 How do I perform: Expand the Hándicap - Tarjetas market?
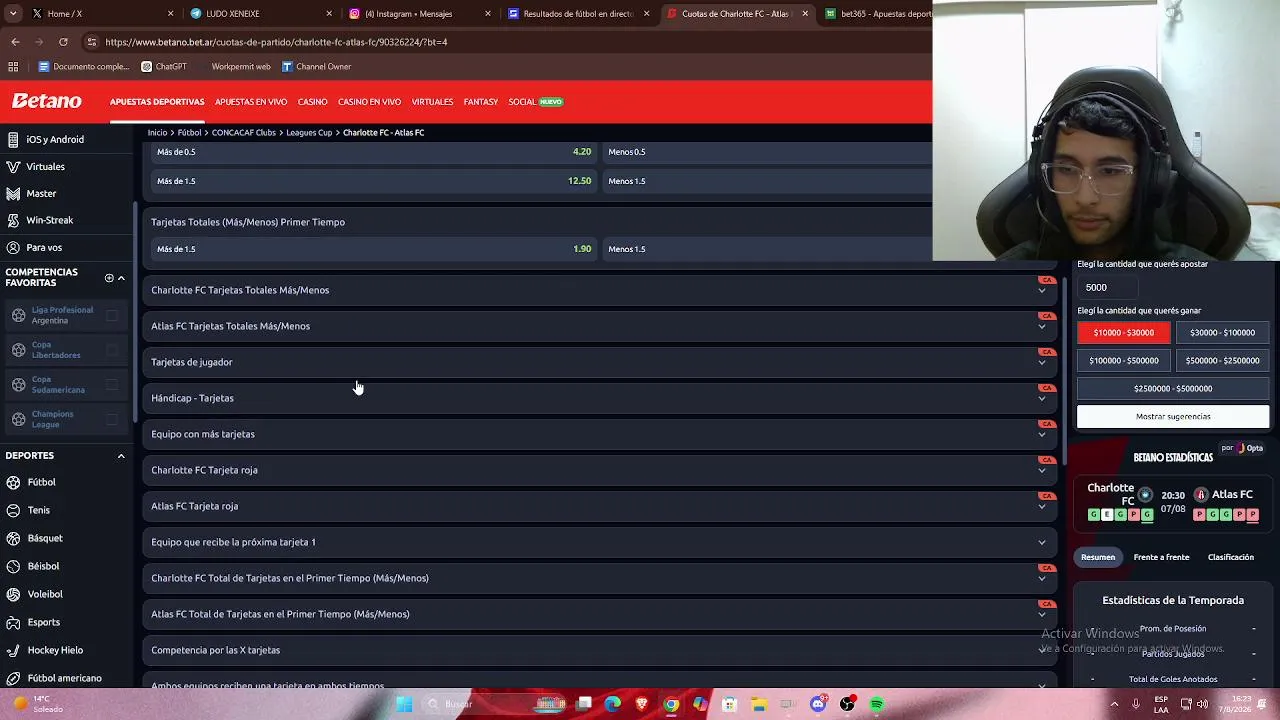[600, 398]
